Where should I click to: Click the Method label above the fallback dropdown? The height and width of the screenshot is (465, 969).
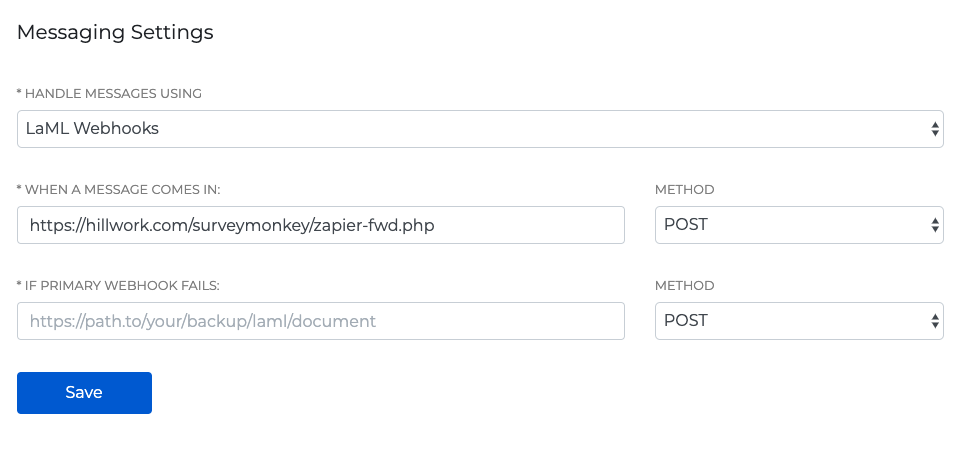tap(685, 286)
